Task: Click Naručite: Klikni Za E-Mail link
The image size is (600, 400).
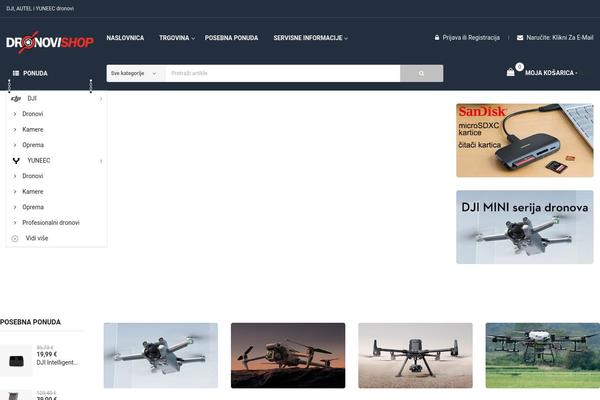Action: pyautogui.click(x=560, y=38)
